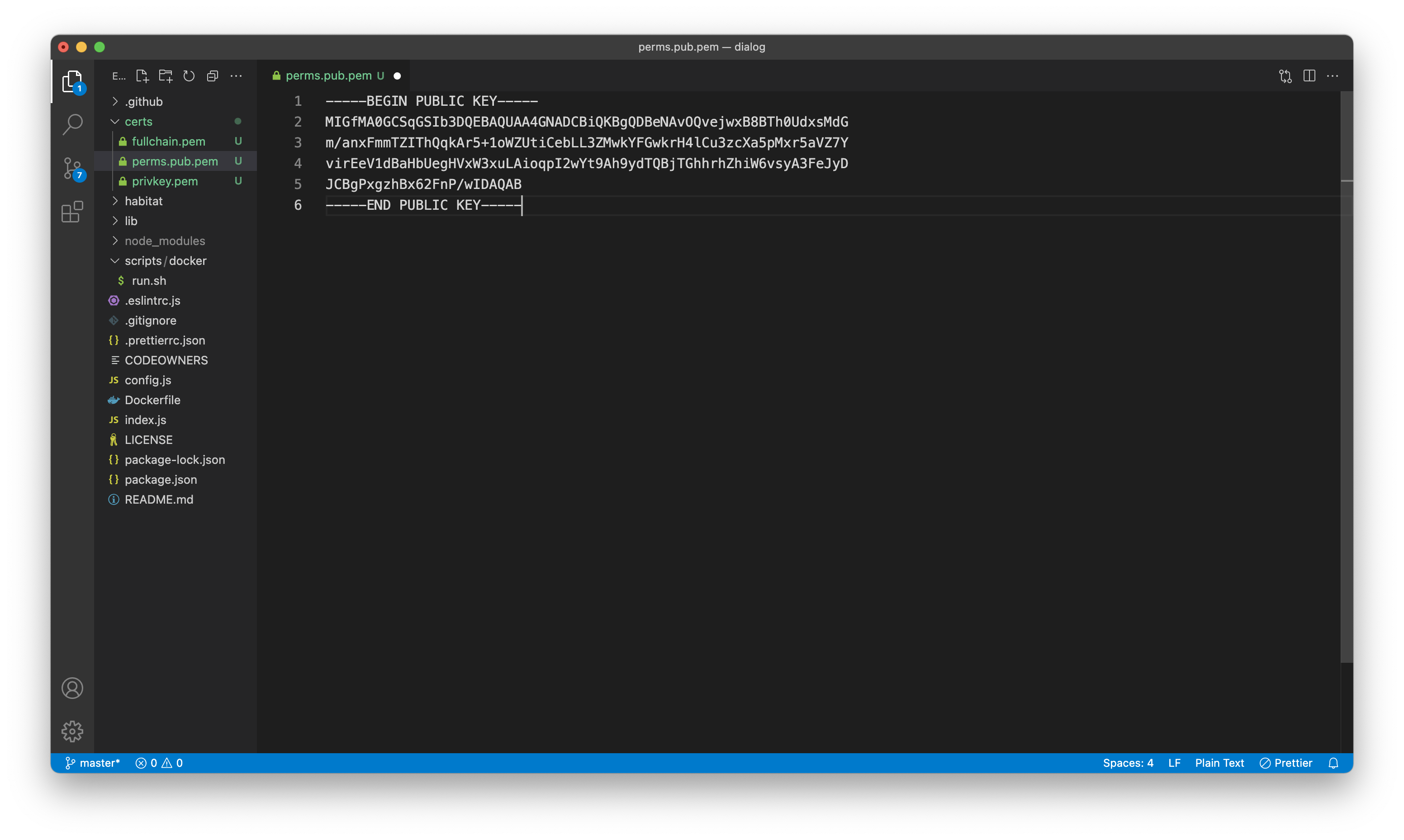Open the Accounts menu icon

pyautogui.click(x=72, y=688)
